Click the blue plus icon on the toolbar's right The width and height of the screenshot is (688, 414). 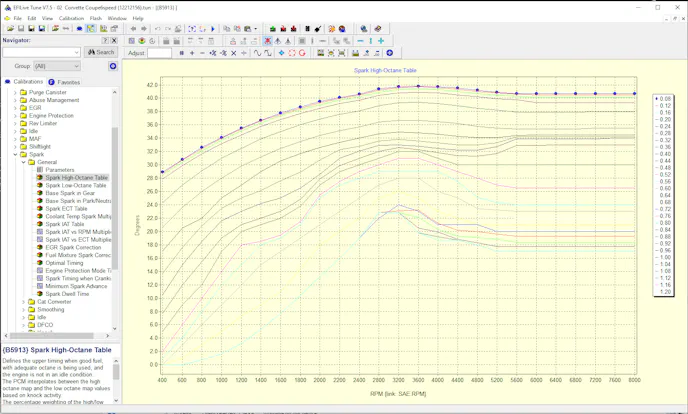tap(380, 41)
